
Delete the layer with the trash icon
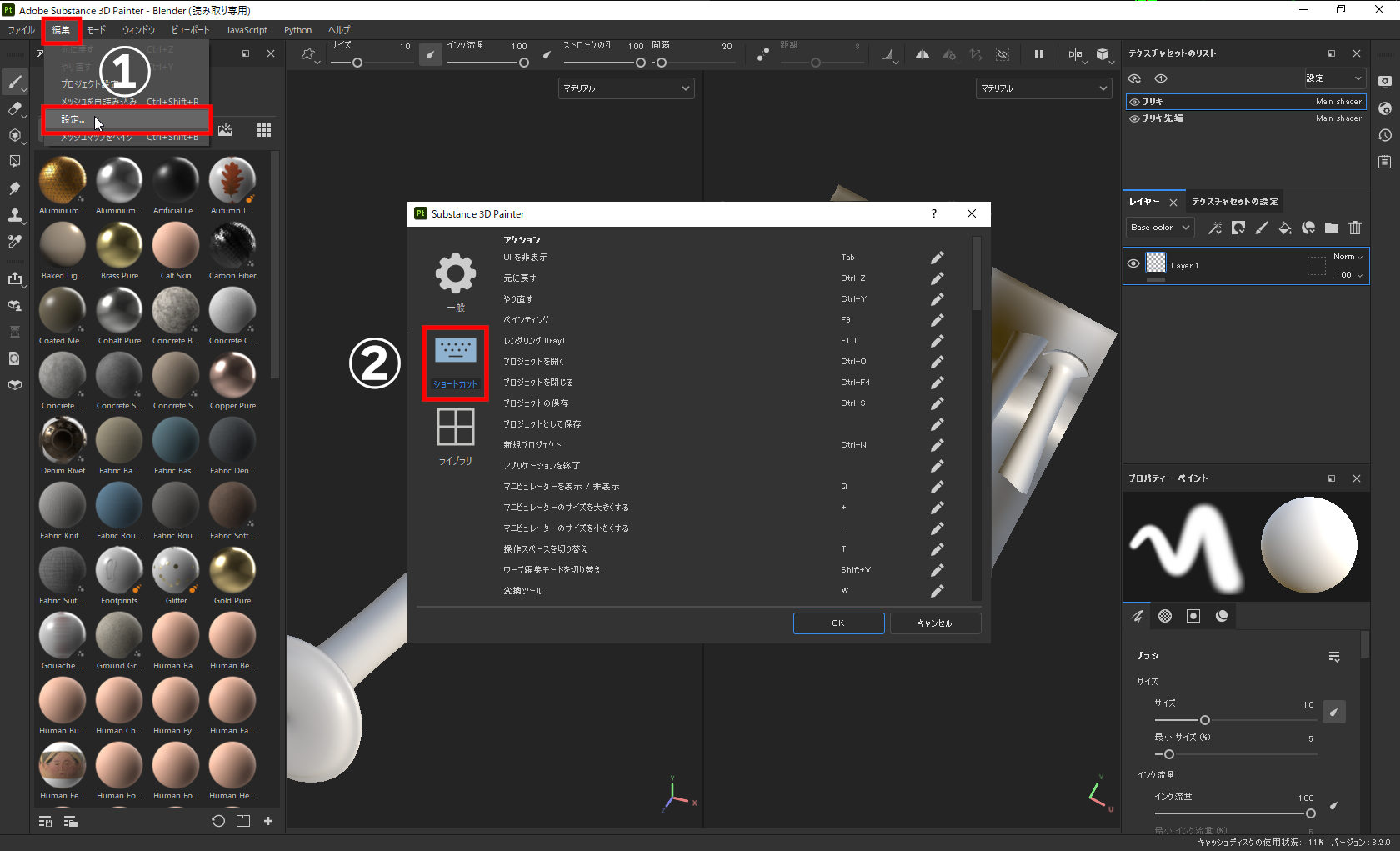(x=1355, y=228)
